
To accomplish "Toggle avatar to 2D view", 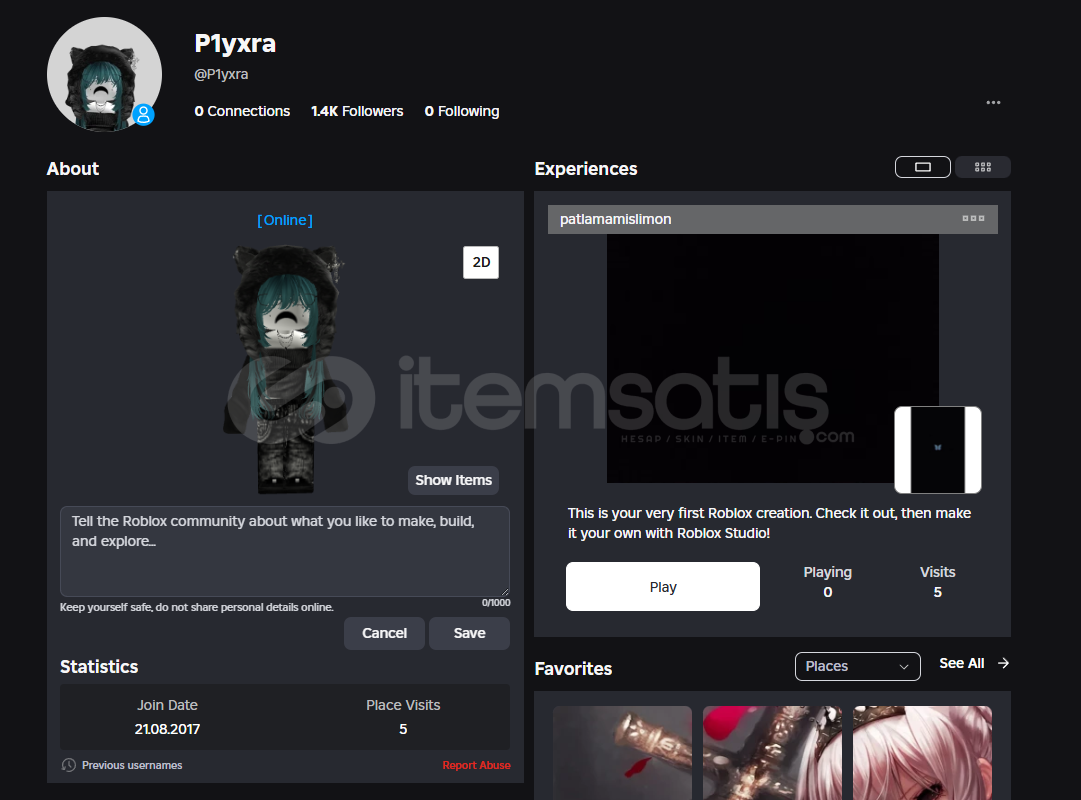I will tap(481, 262).
